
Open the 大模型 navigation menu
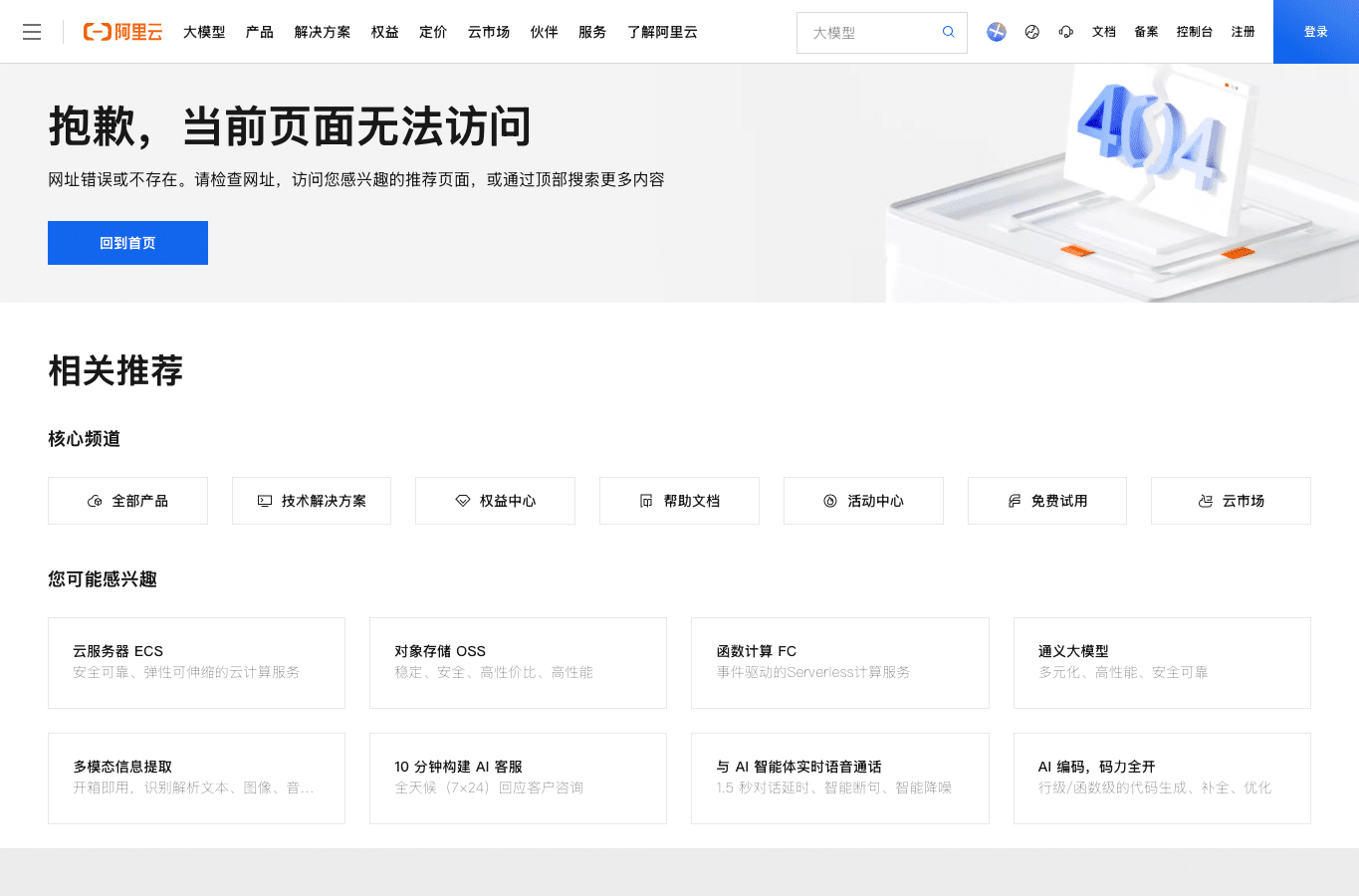point(204,32)
